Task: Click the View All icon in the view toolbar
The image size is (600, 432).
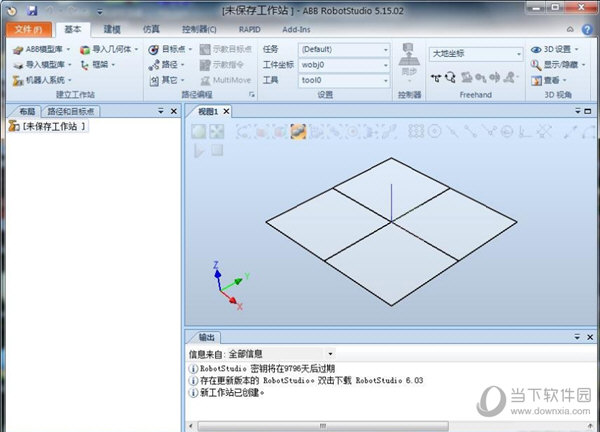Action: (x=199, y=132)
